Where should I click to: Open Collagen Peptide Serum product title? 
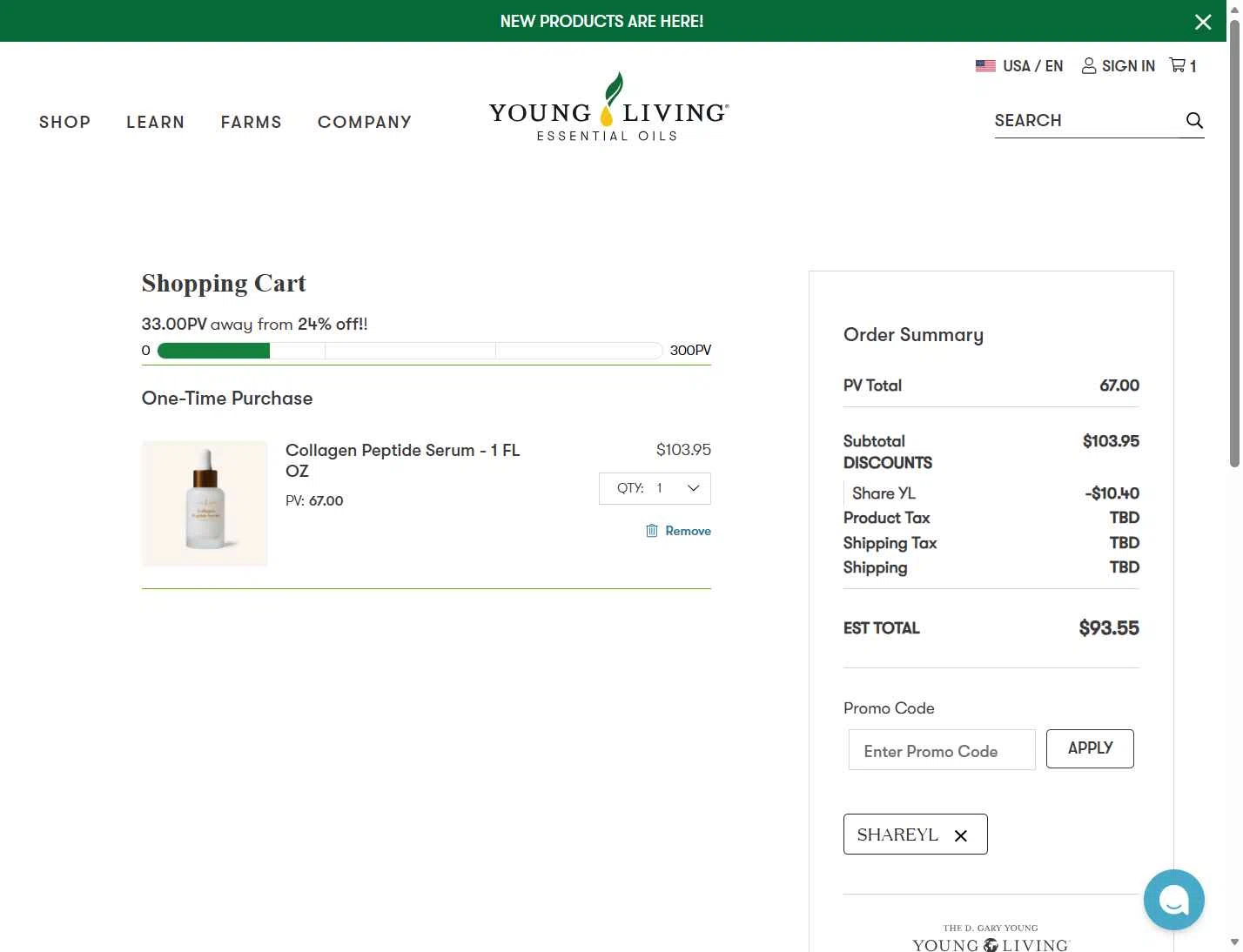[x=403, y=460]
